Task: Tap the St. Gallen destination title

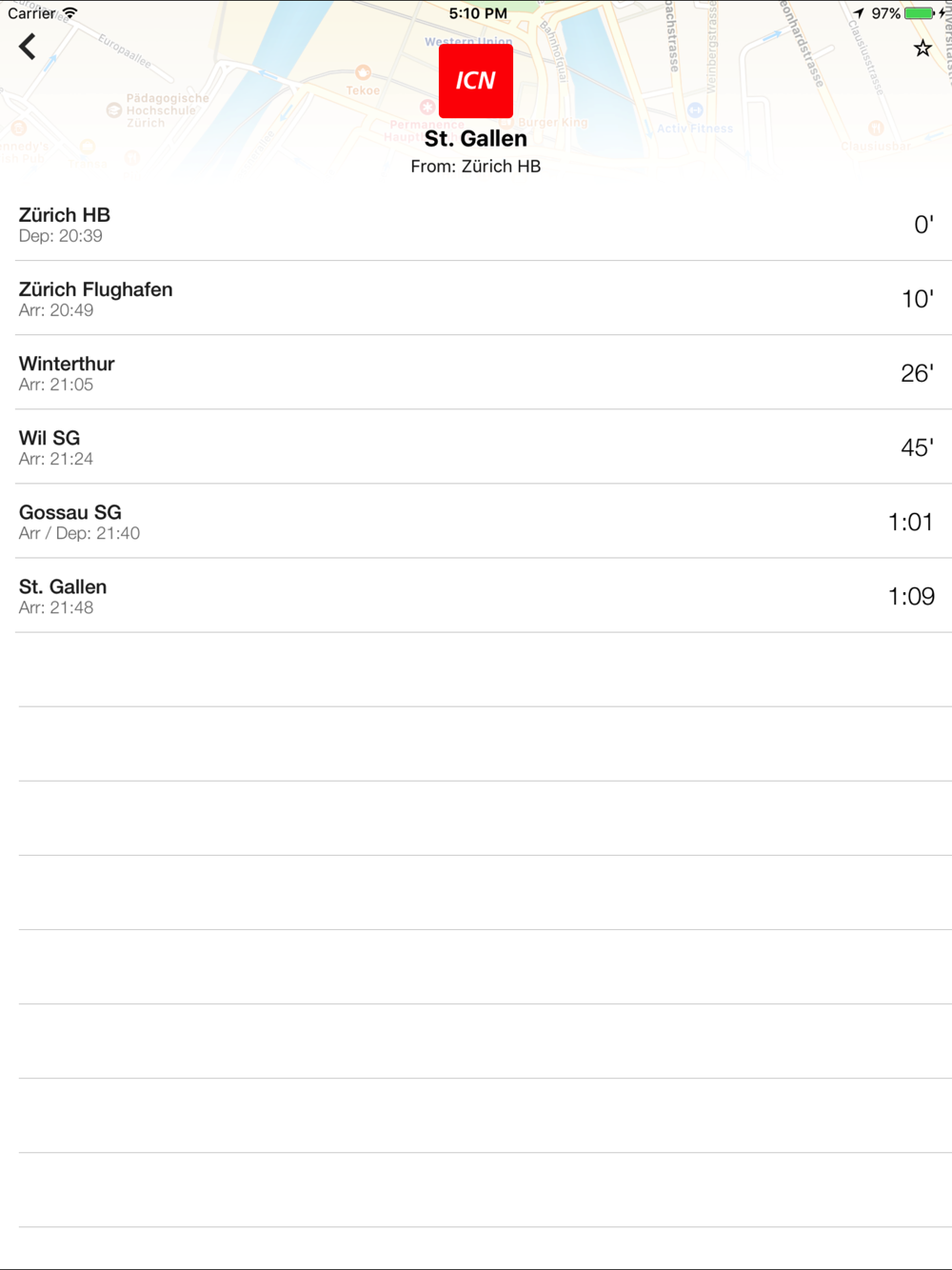Action: (476, 139)
